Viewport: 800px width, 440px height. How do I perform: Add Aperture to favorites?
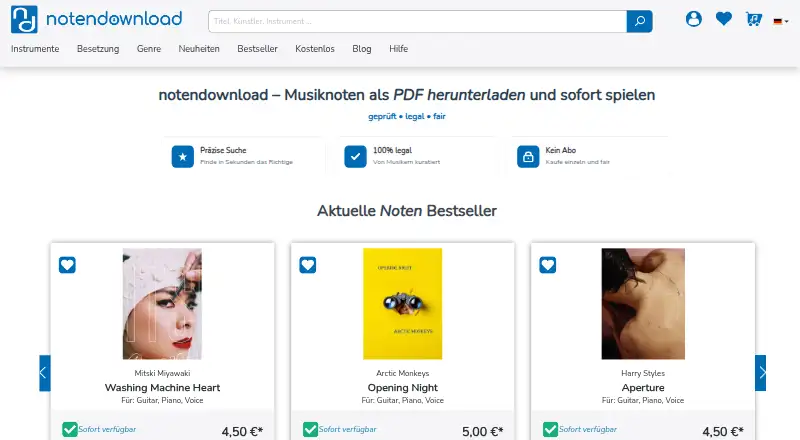pyautogui.click(x=547, y=265)
